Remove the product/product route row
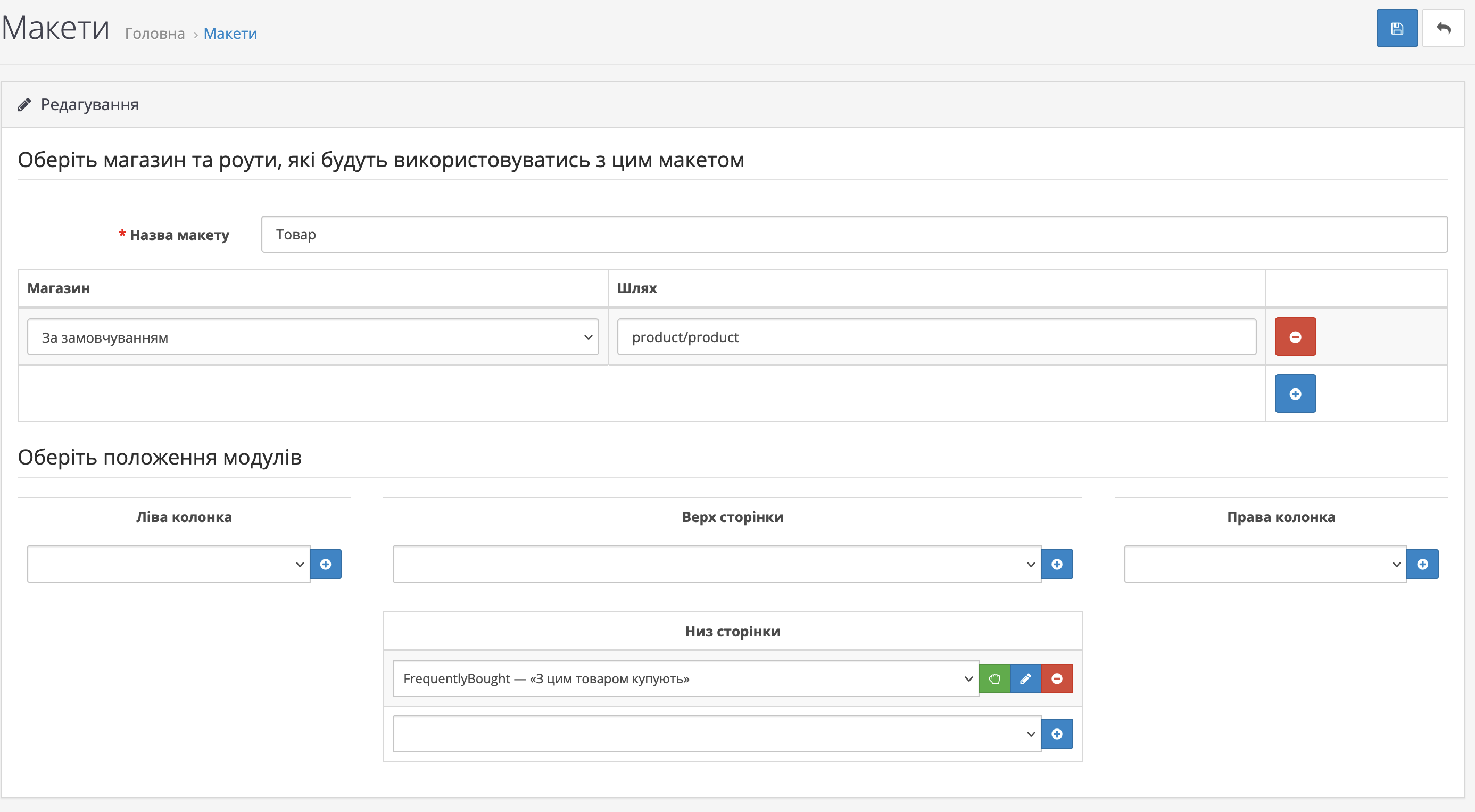 pos(1295,337)
